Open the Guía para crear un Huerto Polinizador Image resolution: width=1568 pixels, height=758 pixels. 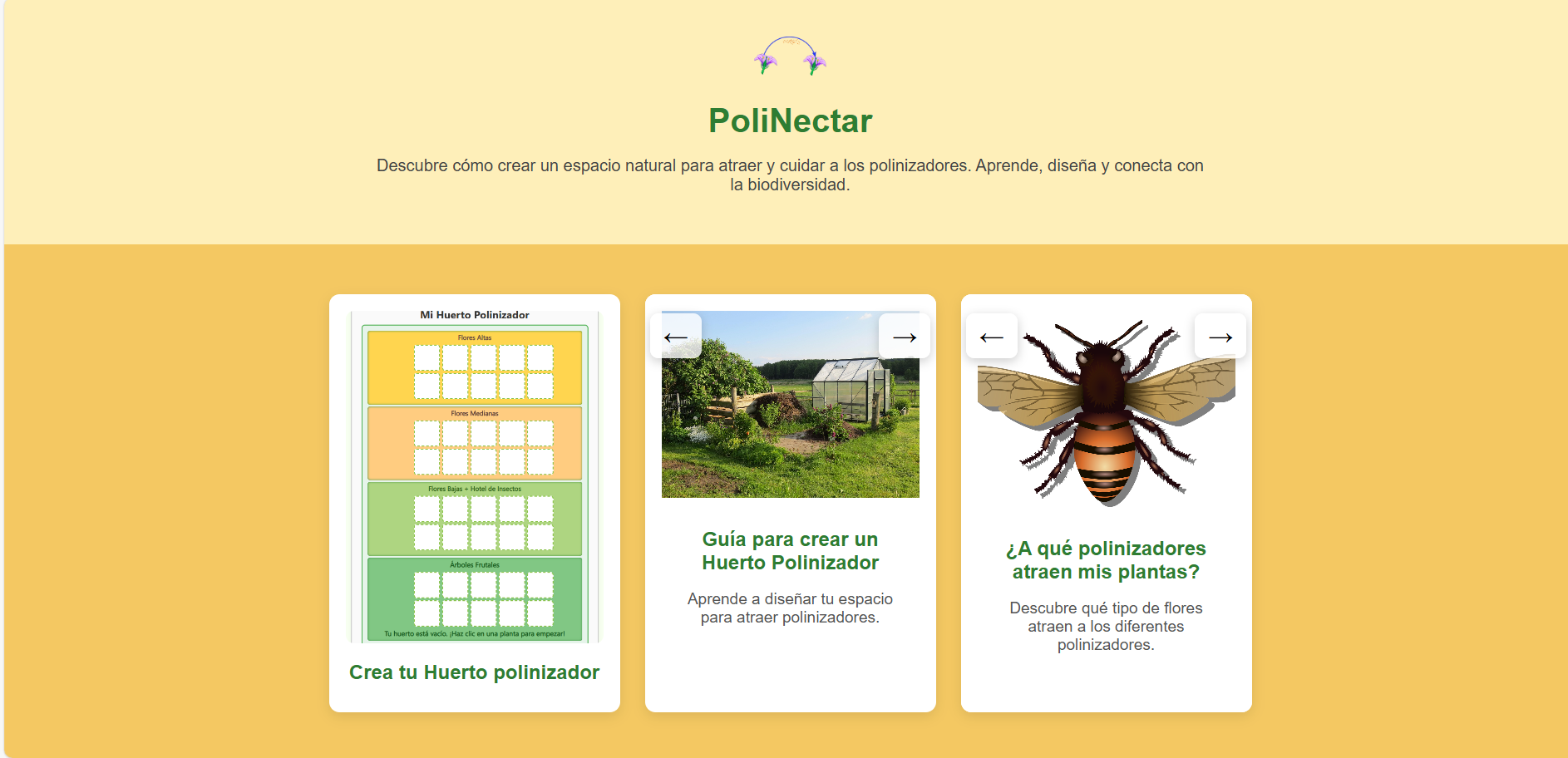790,551
